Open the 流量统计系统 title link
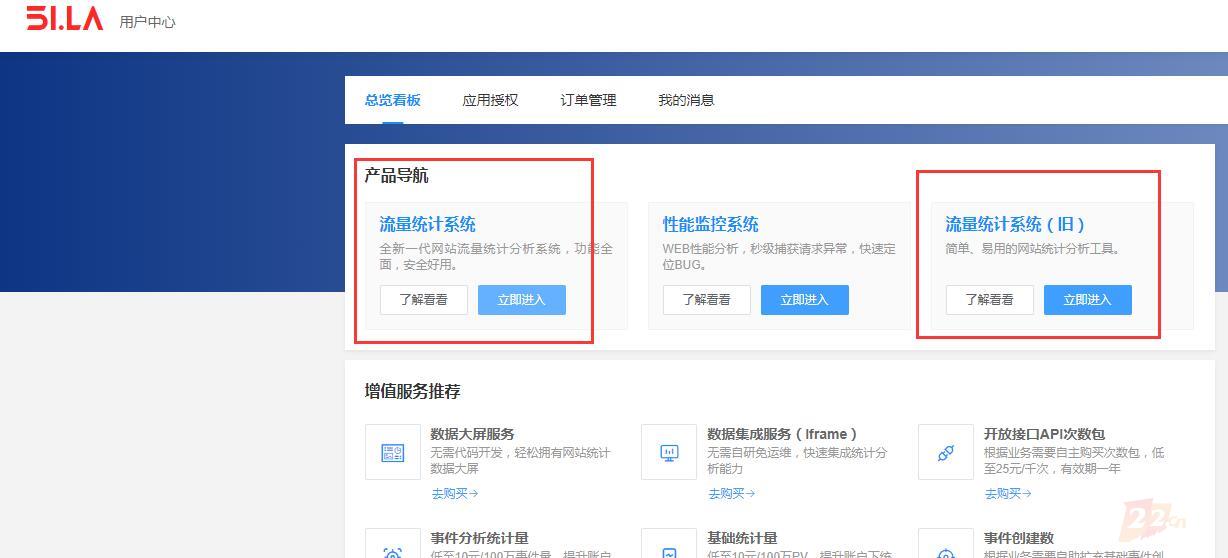1228x558 pixels. tap(428, 224)
